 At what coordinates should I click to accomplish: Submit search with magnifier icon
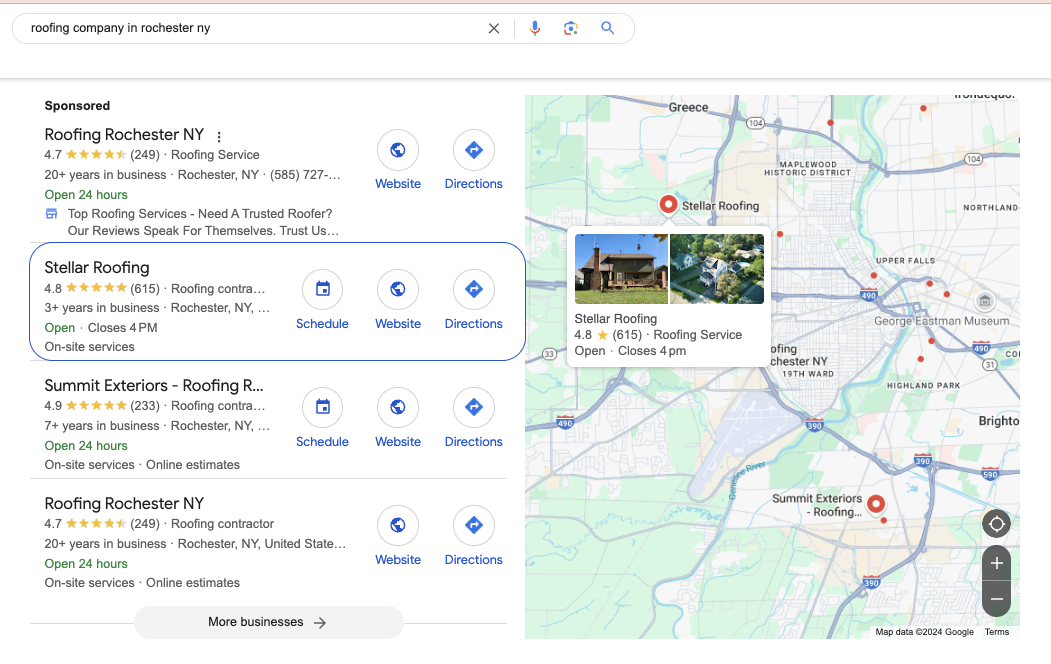tap(607, 27)
